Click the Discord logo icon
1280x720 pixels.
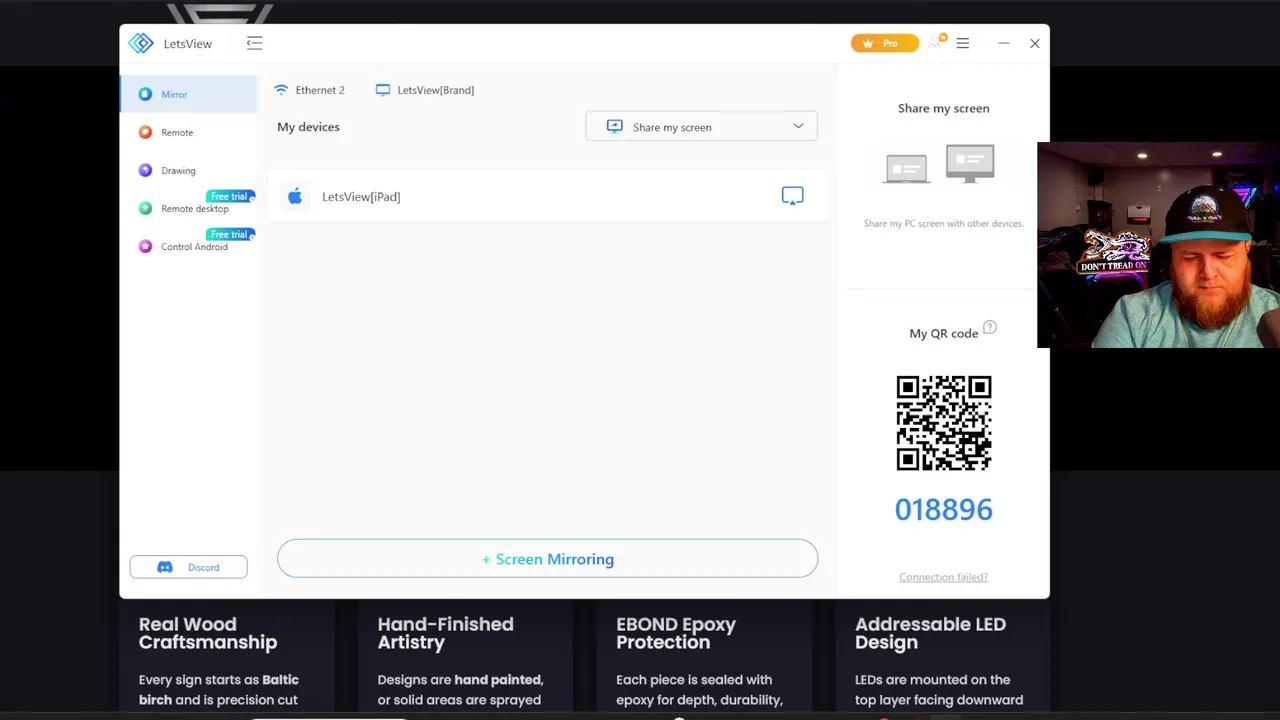(165, 567)
